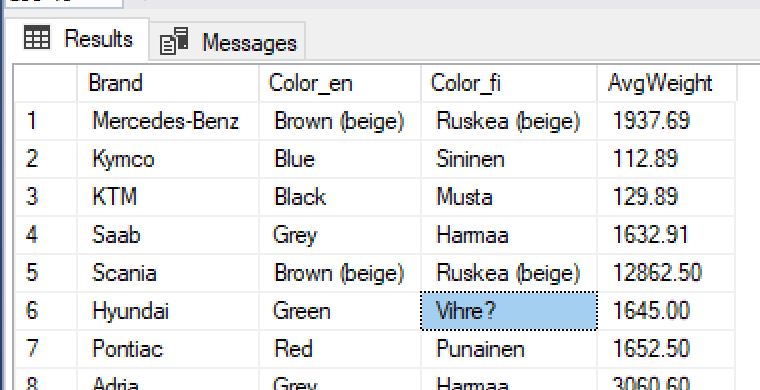Select row number 1 header
Viewport: 760px width, 390px height.
46,121
